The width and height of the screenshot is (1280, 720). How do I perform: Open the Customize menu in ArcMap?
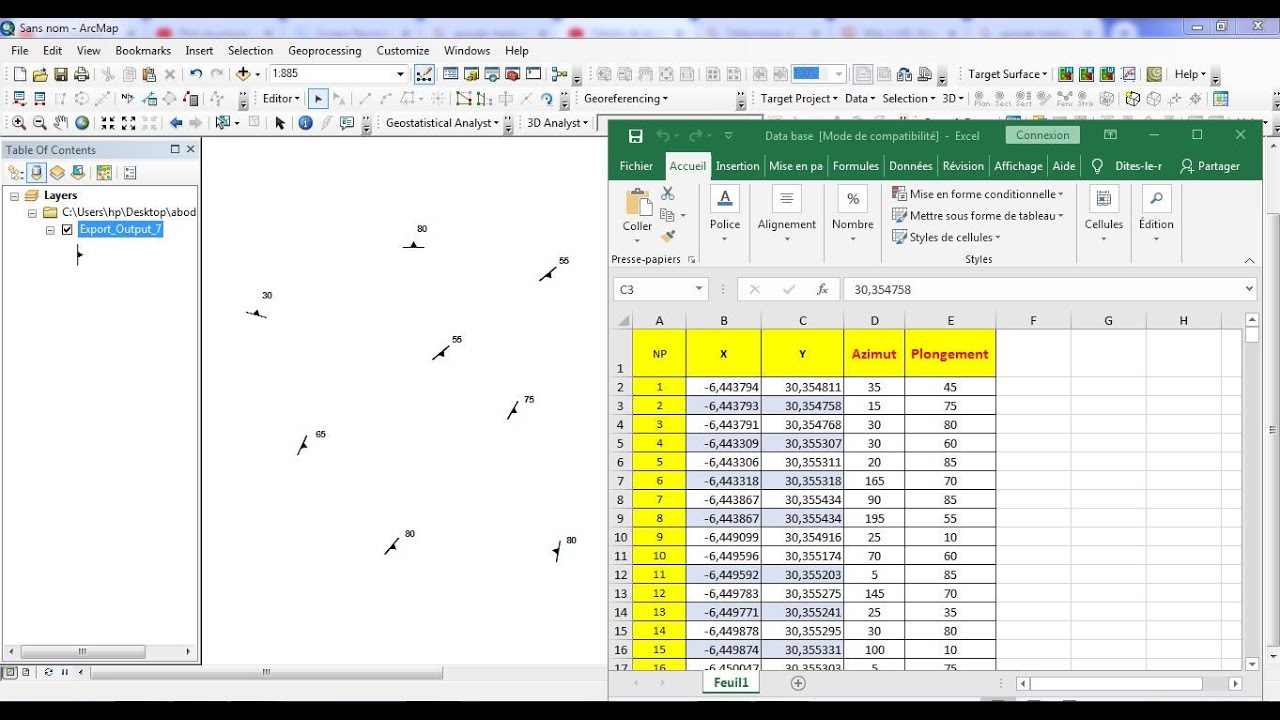[x=403, y=50]
